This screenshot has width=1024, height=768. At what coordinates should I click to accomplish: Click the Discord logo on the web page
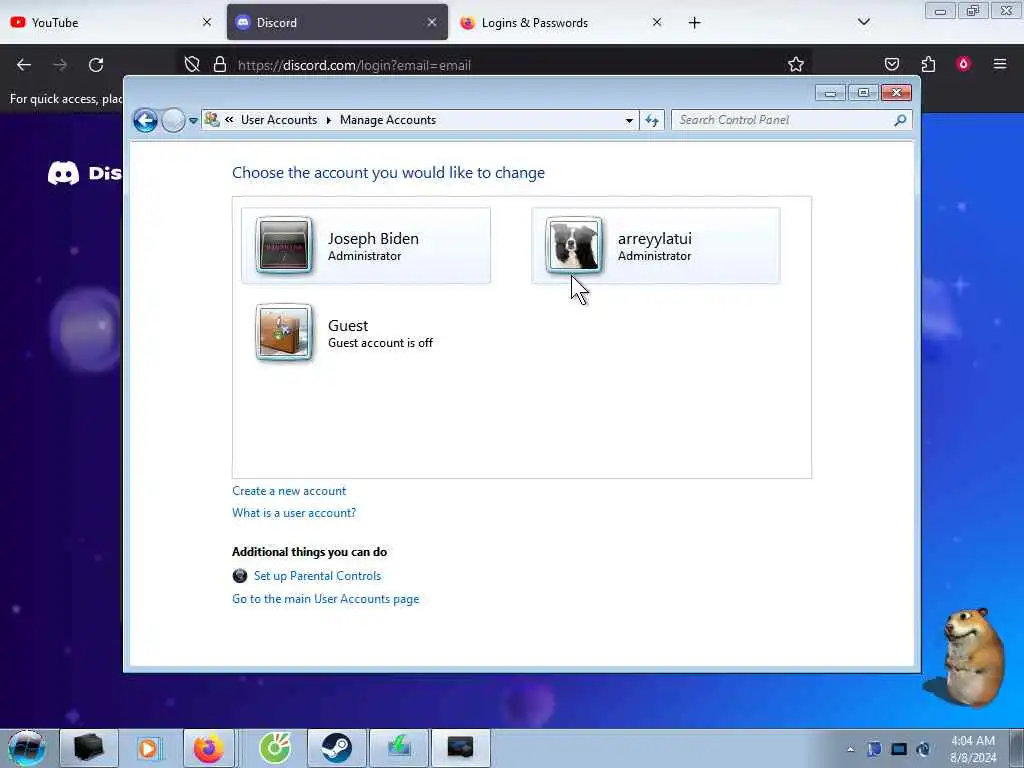click(x=84, y=173)
